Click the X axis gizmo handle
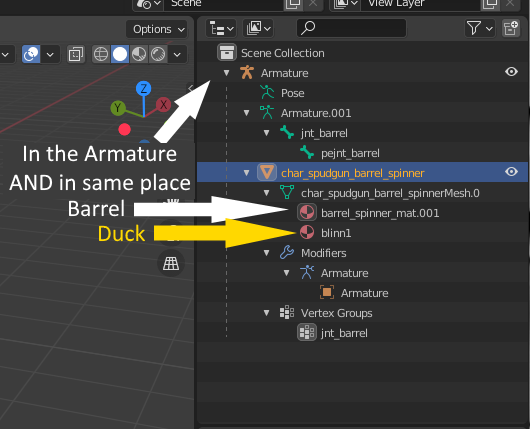The width and height of the screenshot is (530, 429). tap(163, 104)
